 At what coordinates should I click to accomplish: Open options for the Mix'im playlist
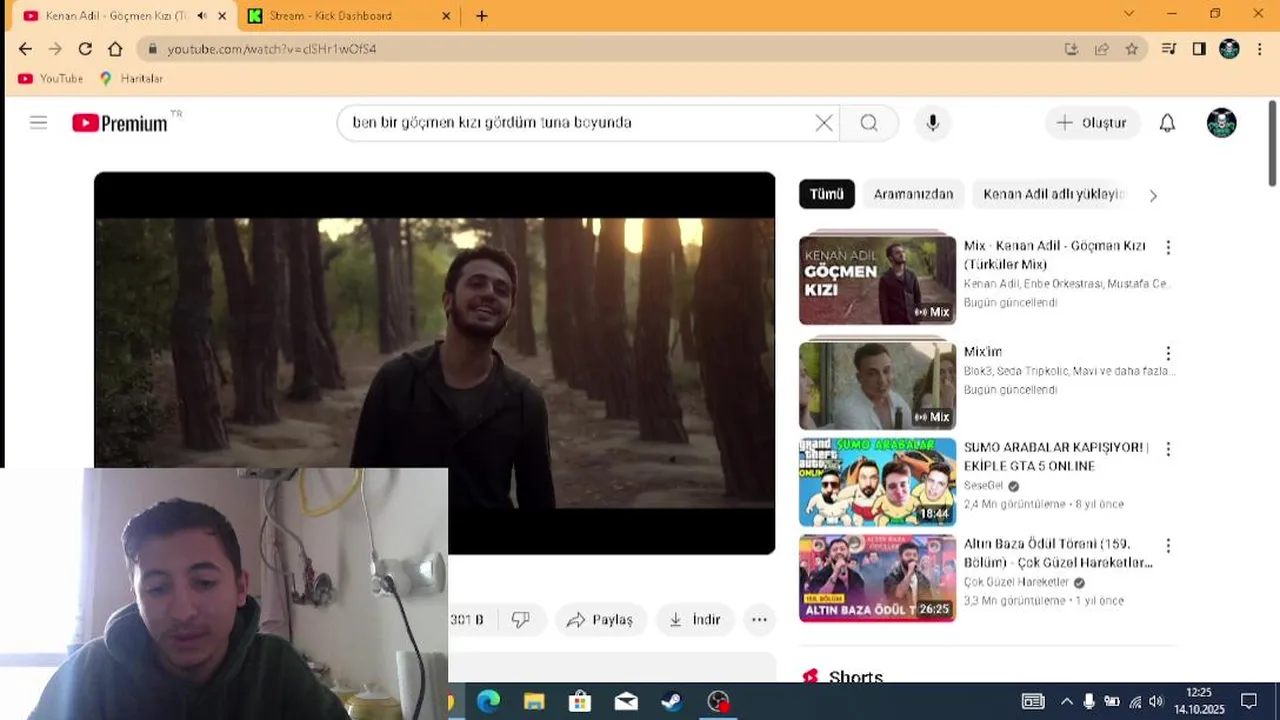[1167, 353]
